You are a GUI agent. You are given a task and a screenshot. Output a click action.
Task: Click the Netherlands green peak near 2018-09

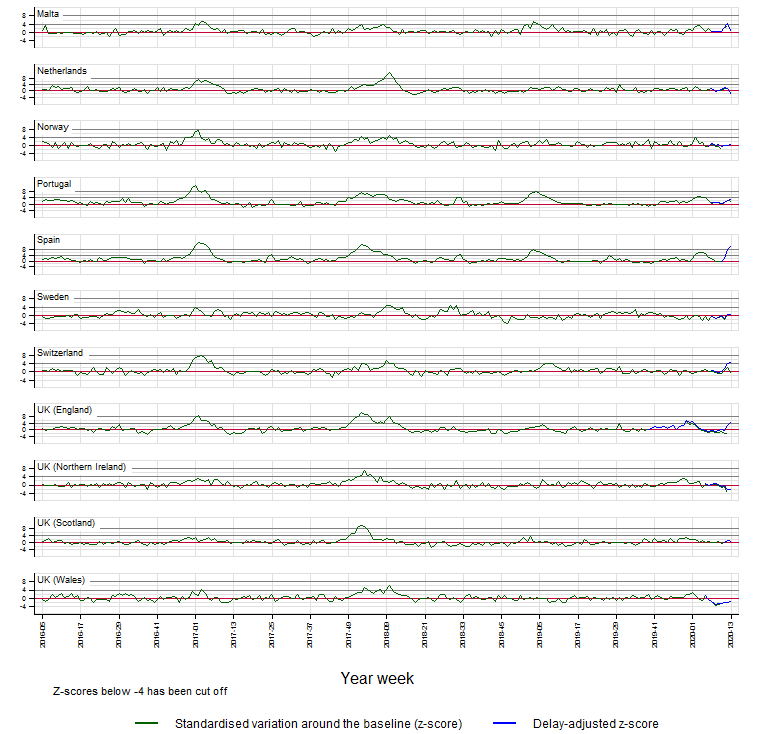tap(389, 74)
